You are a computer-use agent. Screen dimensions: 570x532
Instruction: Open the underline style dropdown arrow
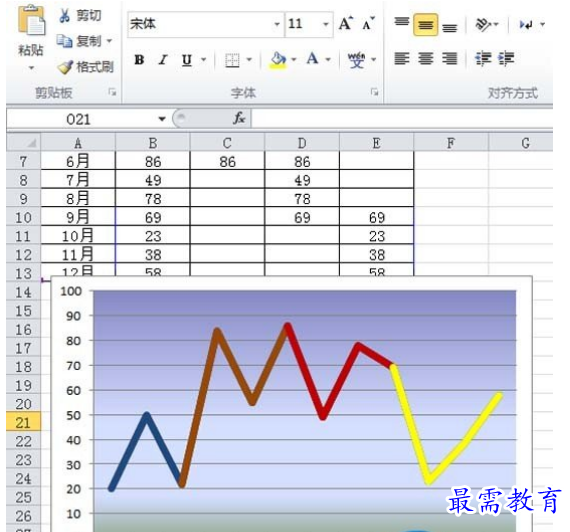point(204,59)
